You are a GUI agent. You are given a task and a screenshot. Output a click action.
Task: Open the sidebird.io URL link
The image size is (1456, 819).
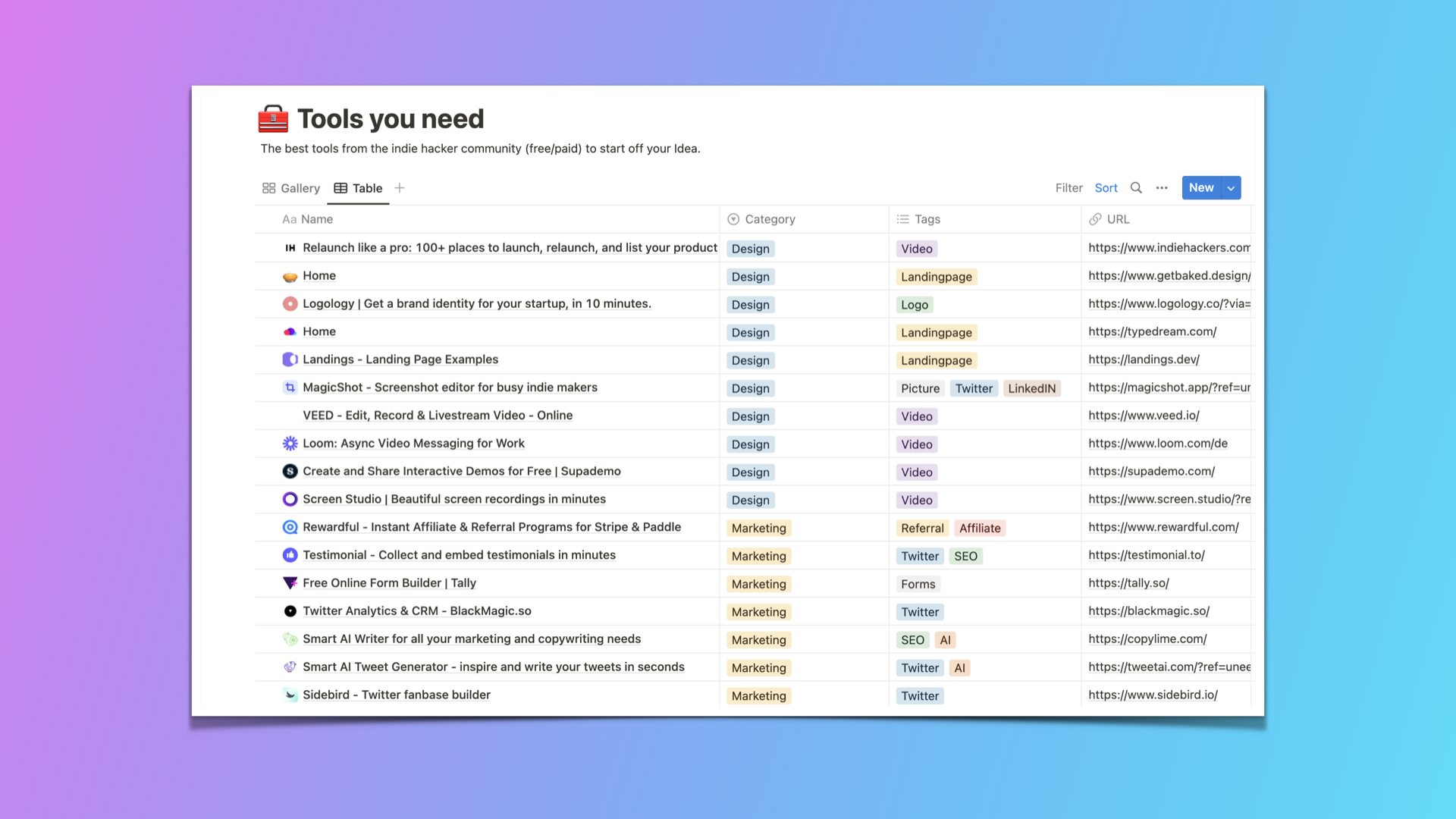coord(1153,695)
